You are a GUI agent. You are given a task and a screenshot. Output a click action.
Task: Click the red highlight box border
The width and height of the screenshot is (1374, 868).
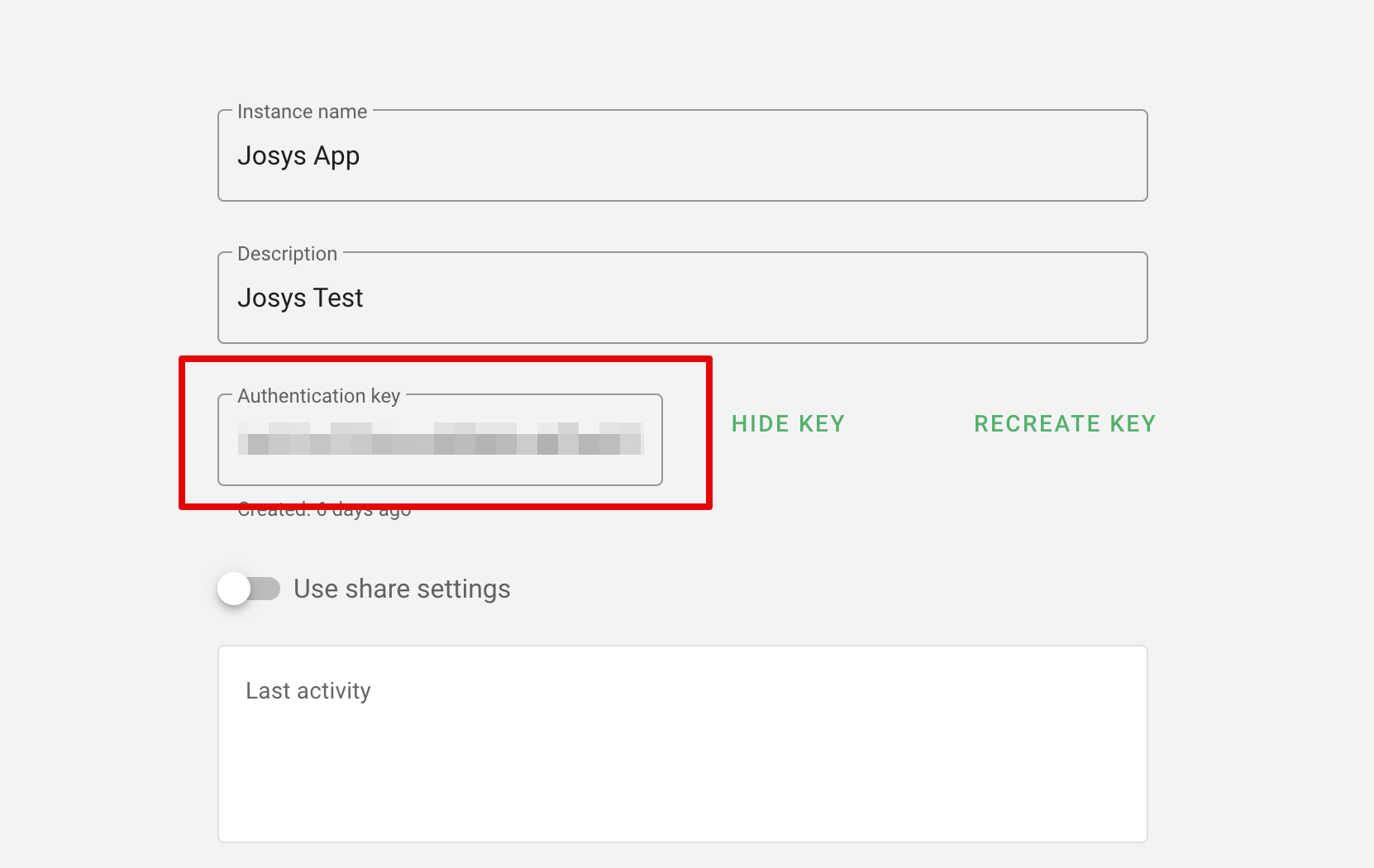coord(709,432)
